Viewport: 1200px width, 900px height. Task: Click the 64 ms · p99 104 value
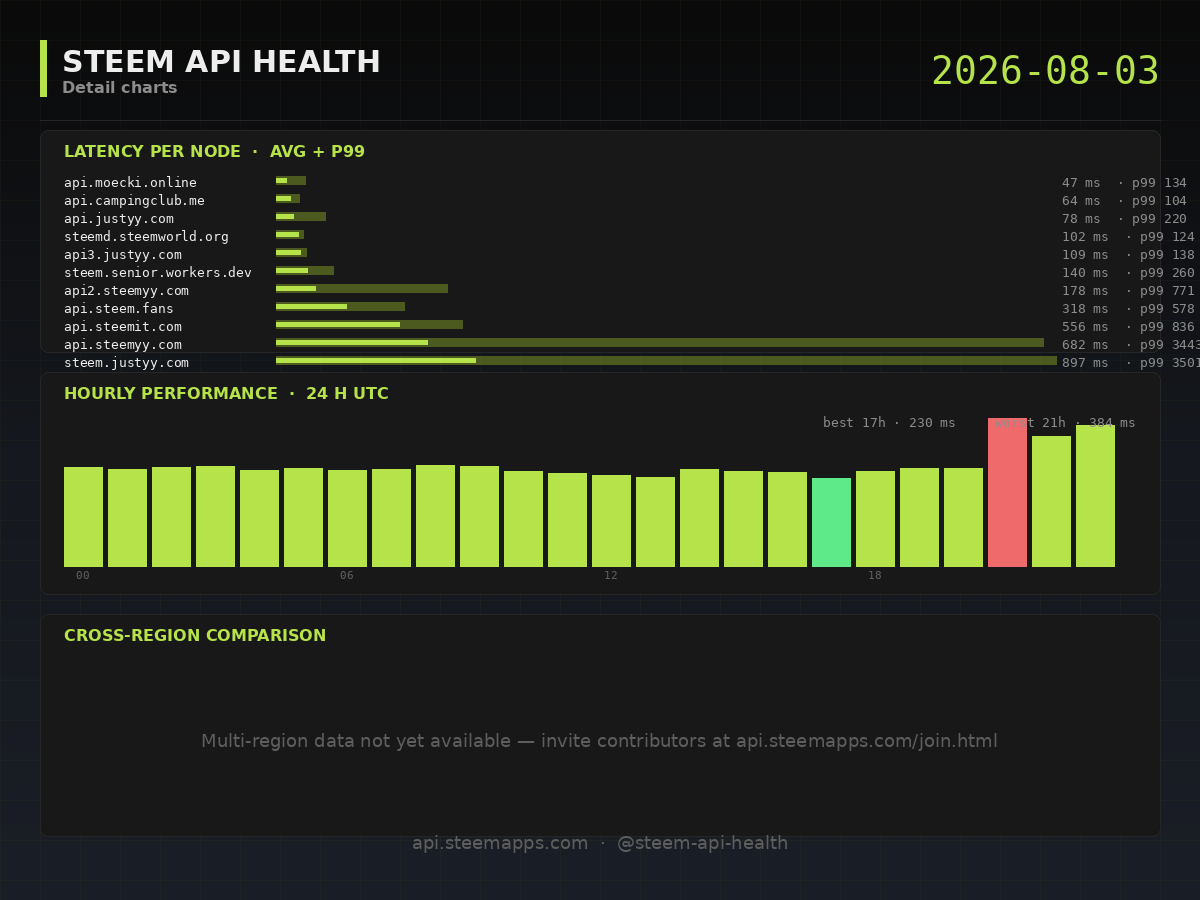click(x=1124, y=201)
